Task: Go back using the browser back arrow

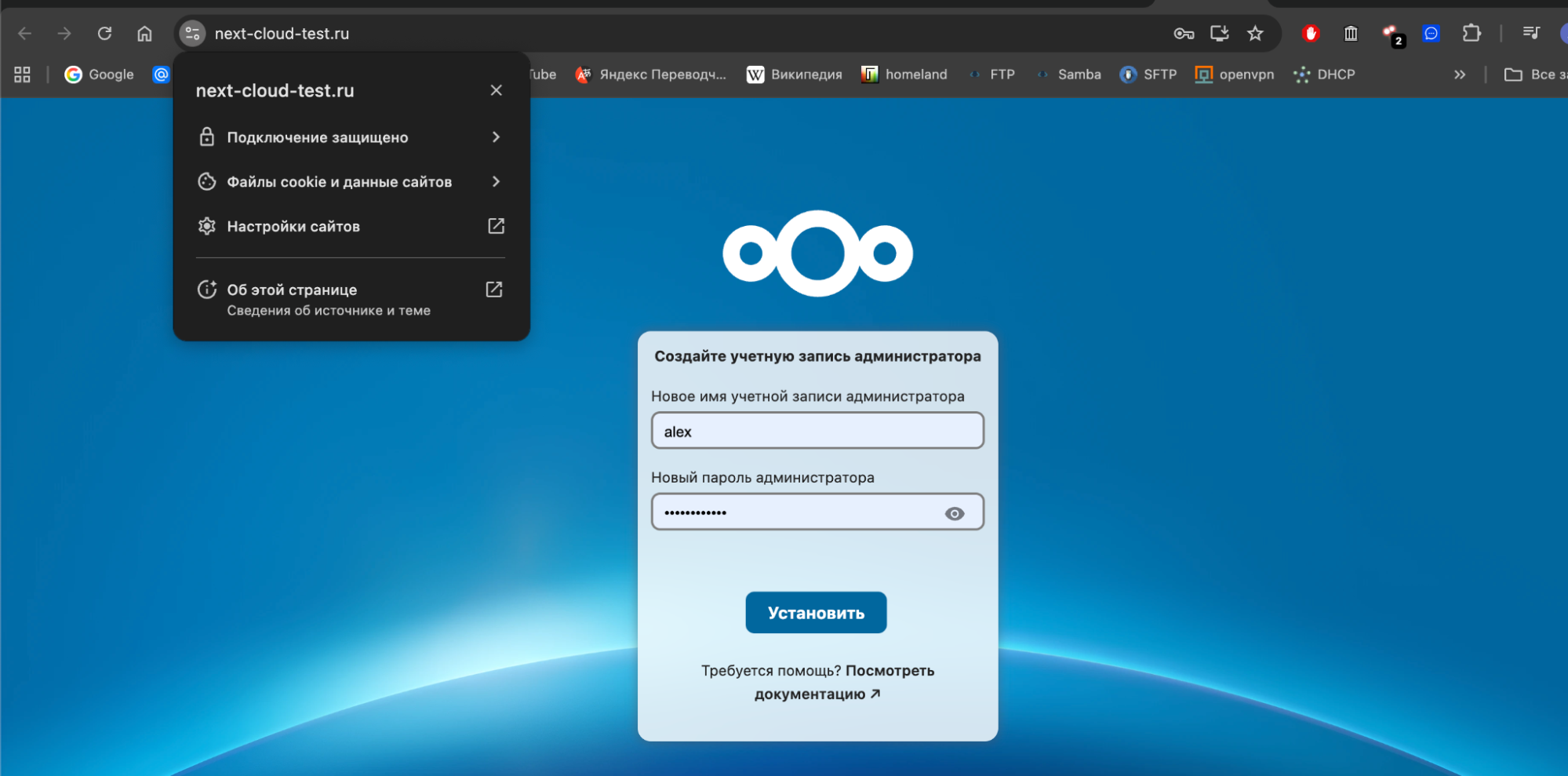Action: (24, 33)
